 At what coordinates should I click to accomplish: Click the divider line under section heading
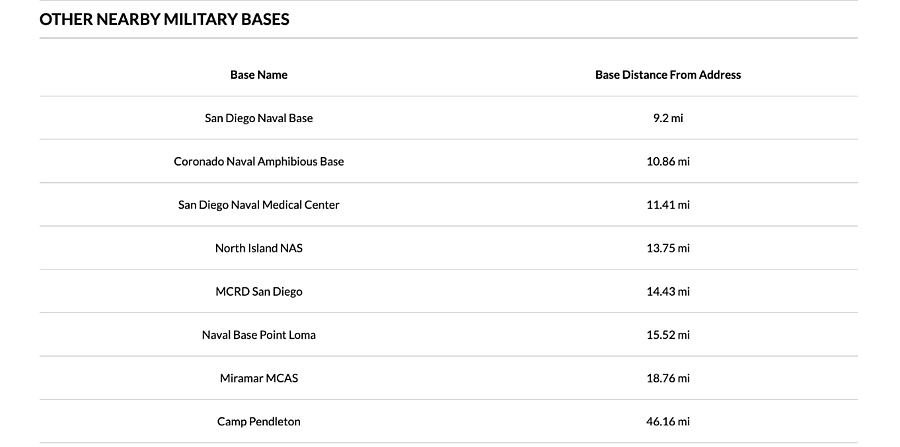pos(449,38)
